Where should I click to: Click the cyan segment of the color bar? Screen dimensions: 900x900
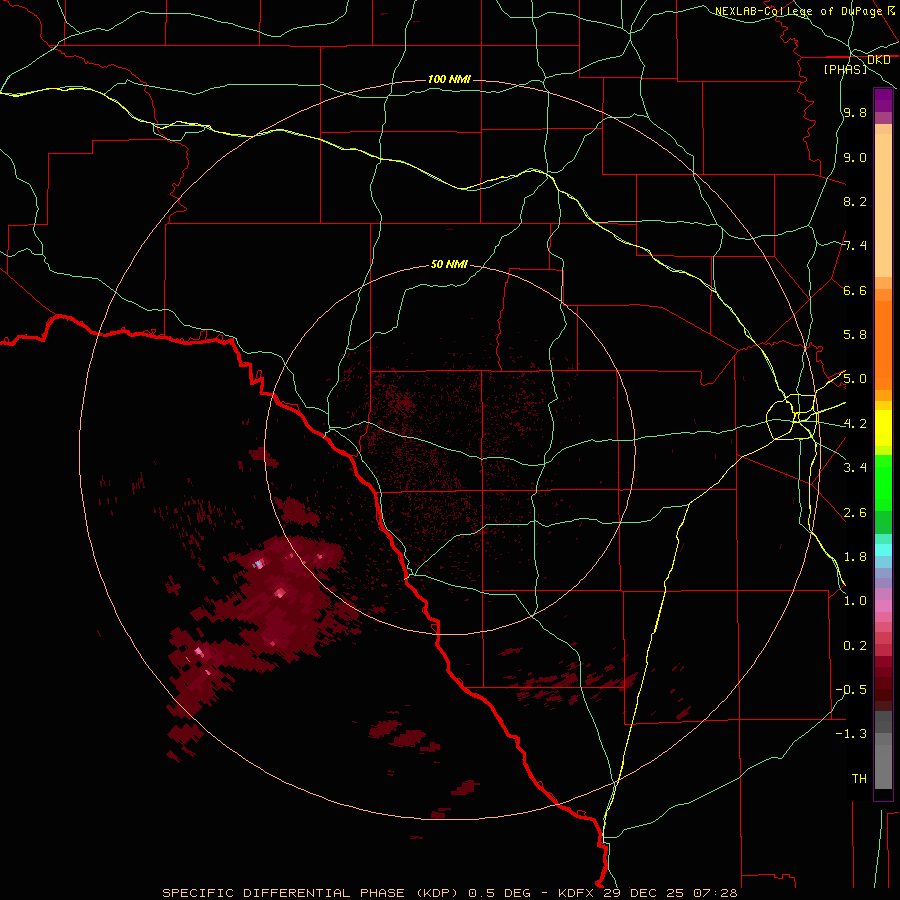coord(883,550)
